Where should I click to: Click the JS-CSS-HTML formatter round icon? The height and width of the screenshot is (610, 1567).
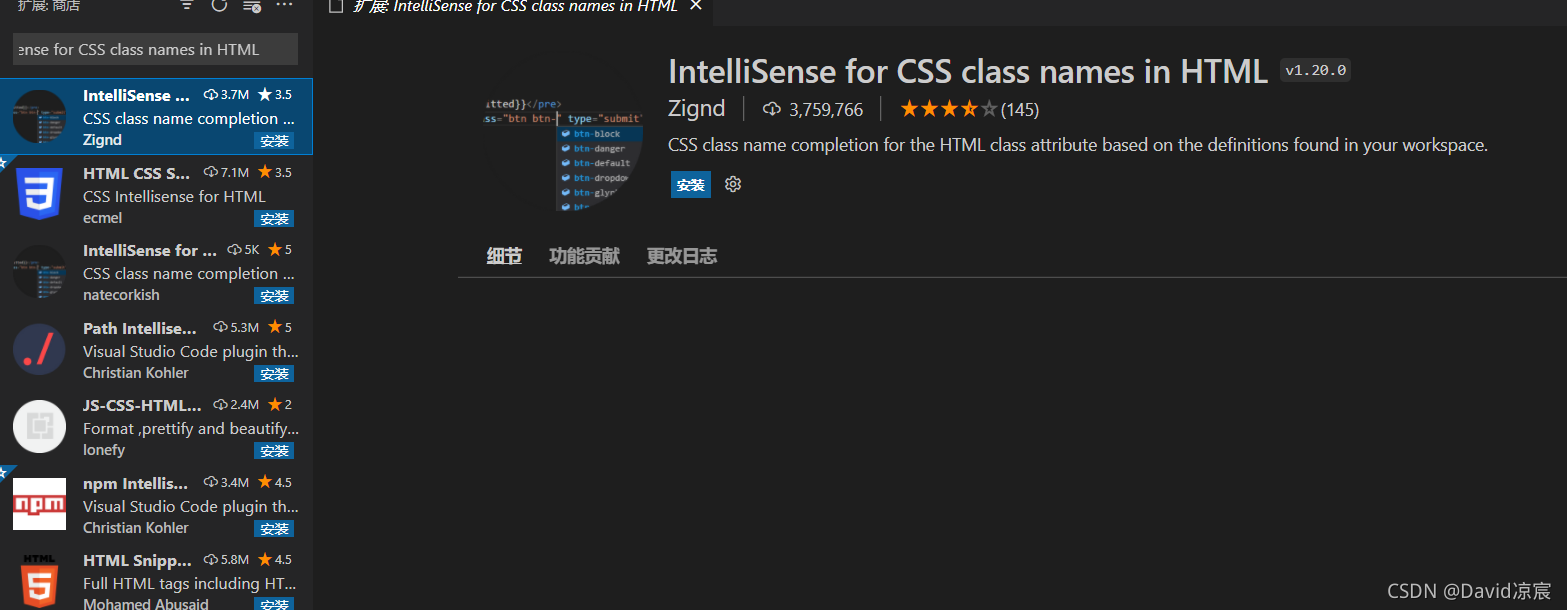pyautogui.click(x=39, y=427)
